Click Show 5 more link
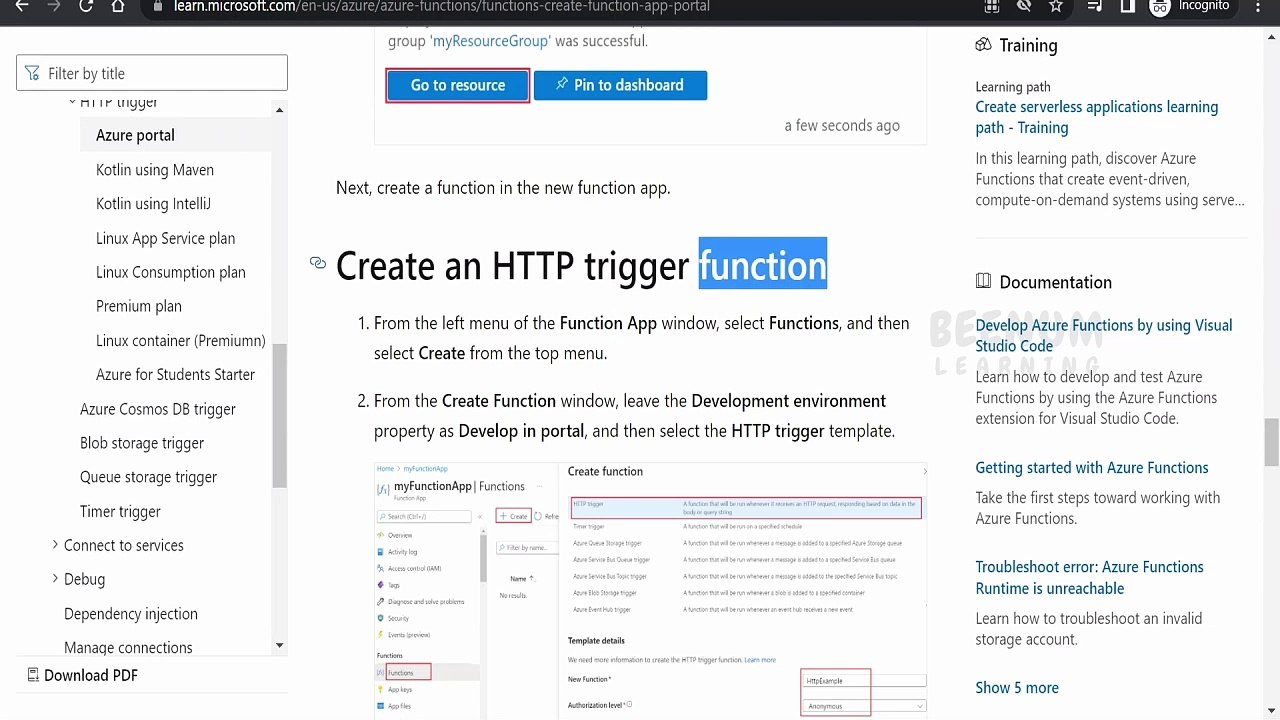Screen dimensions: 1280x720 [x=1017, y=688]
